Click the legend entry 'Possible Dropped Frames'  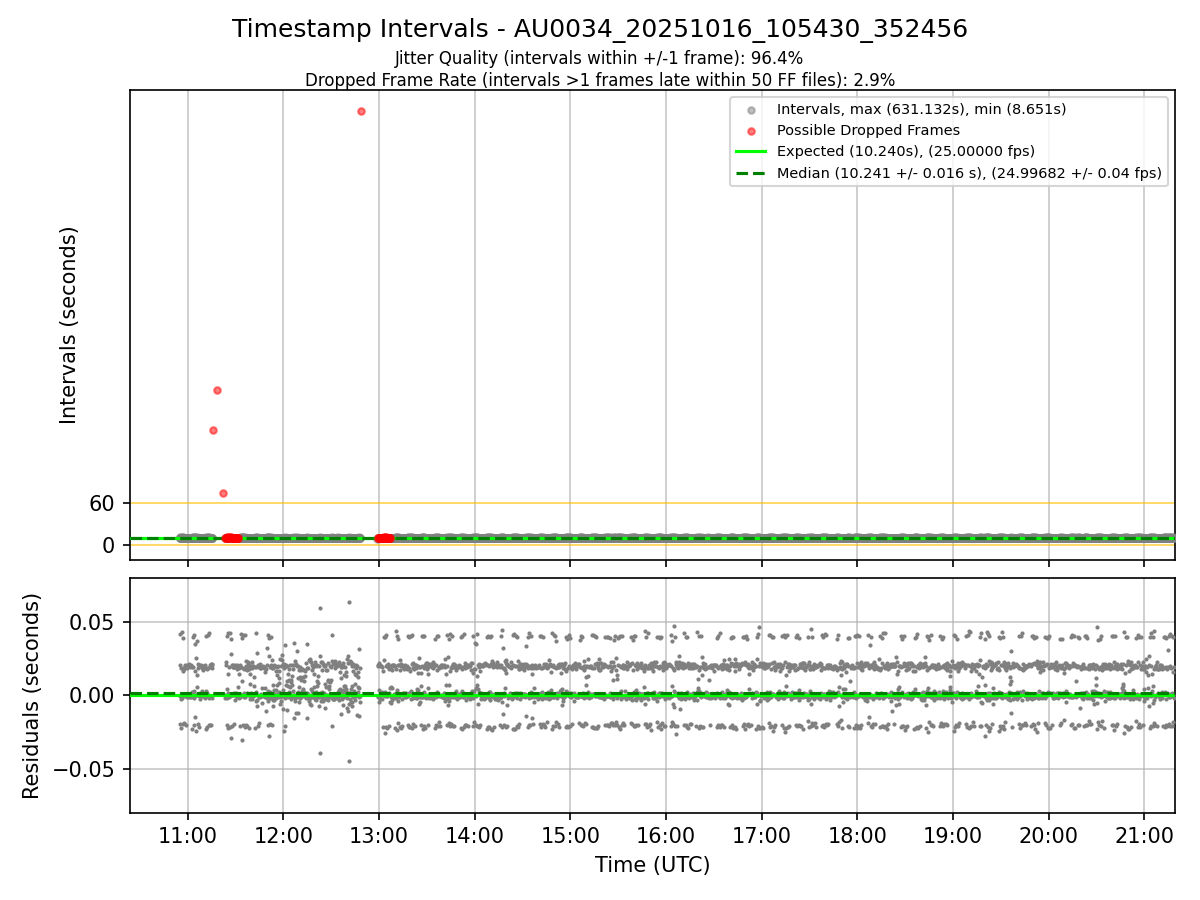coord(868,130)
